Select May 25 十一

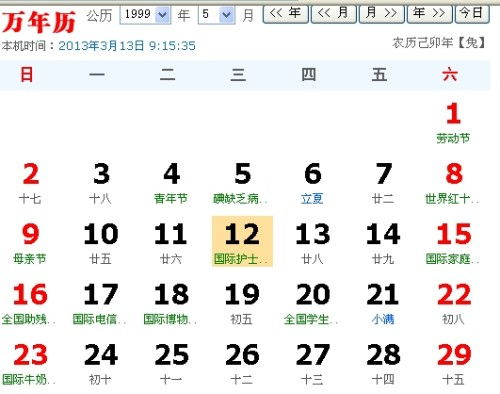[x=171, y=364]
